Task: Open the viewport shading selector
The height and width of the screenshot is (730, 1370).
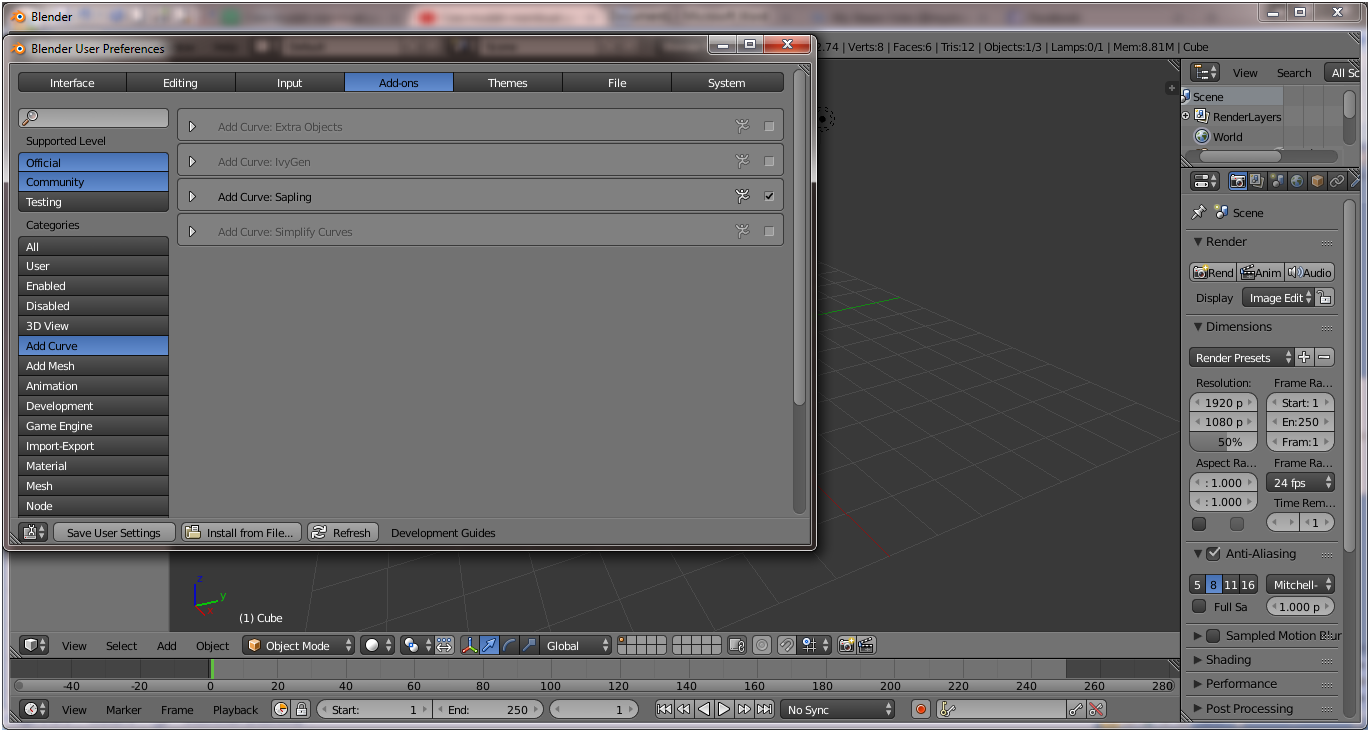Action: click(x=378, y=645)
